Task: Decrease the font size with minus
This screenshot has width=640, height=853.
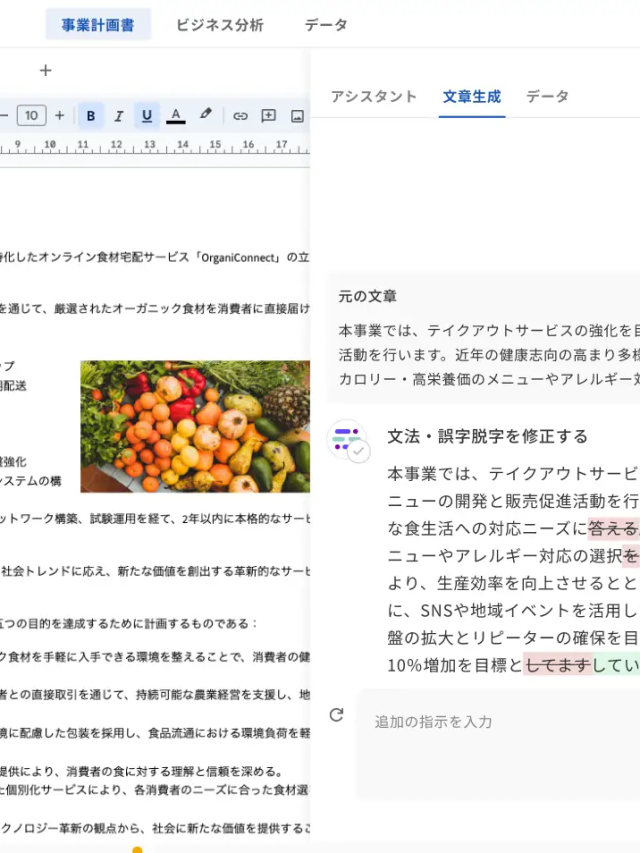Action: point(4,116)
